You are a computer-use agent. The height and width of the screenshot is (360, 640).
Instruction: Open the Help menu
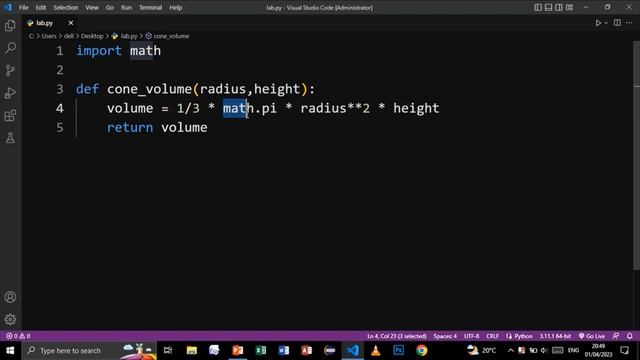(176, 7)
